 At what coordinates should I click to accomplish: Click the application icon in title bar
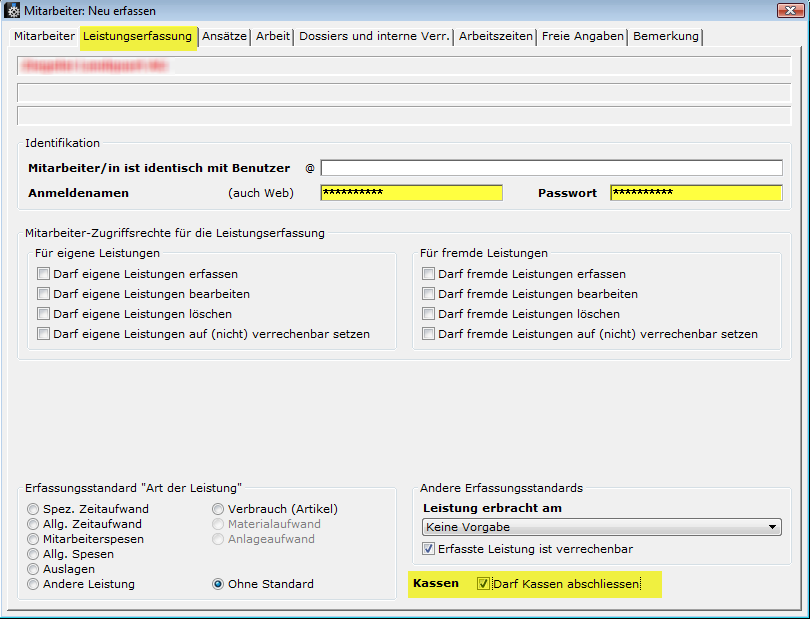tap(13, 11)
